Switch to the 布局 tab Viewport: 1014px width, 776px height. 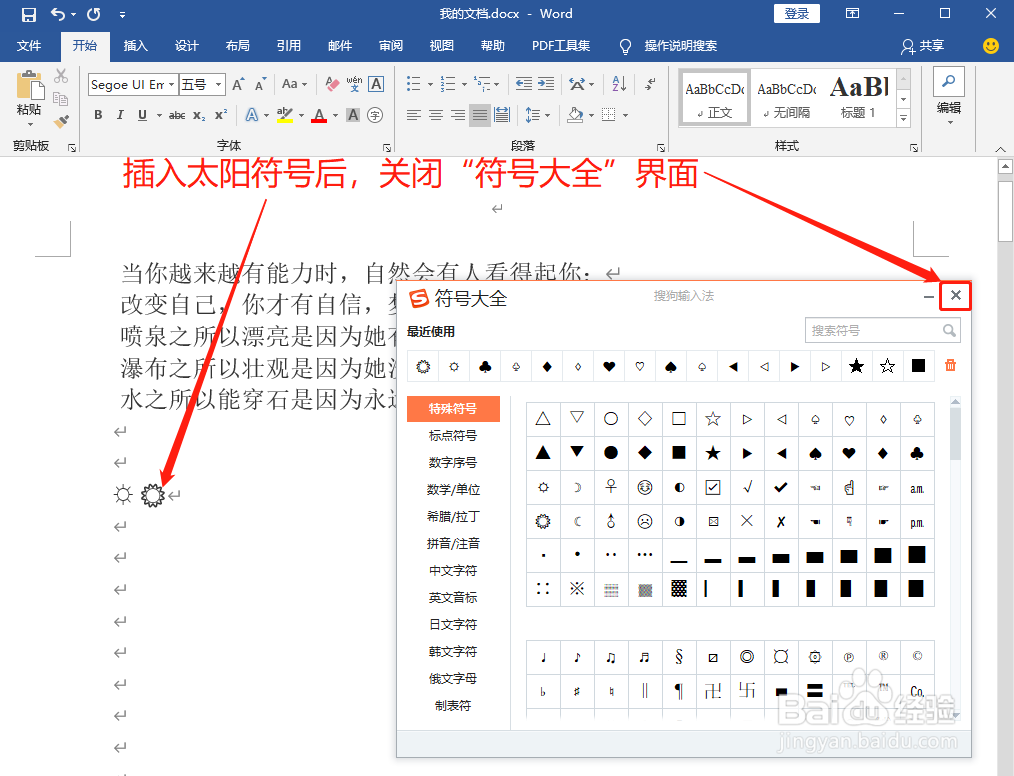point(237,46)
